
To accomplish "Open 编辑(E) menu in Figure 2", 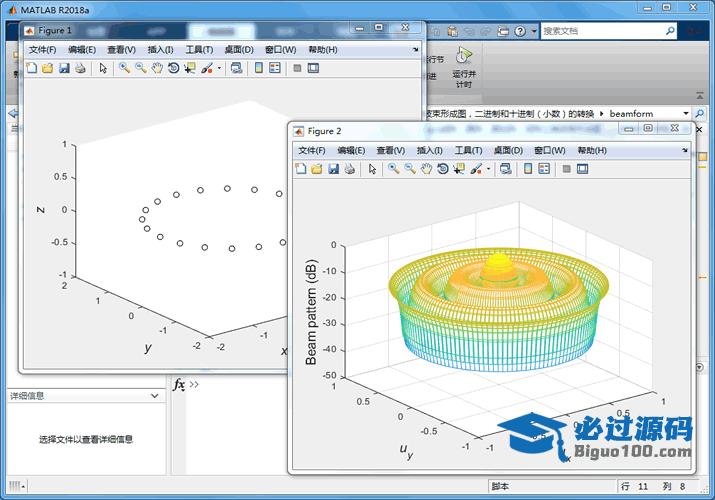I will pyautogui.click(x=351, y=150).
